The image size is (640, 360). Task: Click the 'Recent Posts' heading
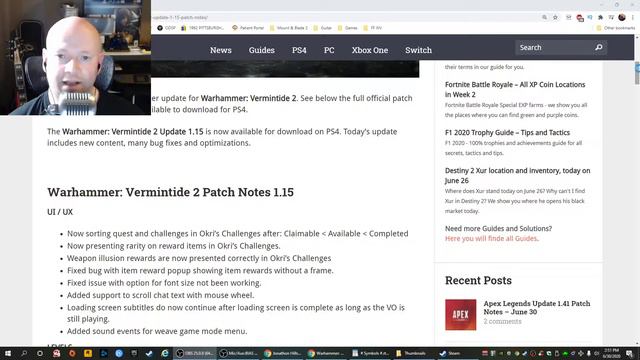coord(478,280)
